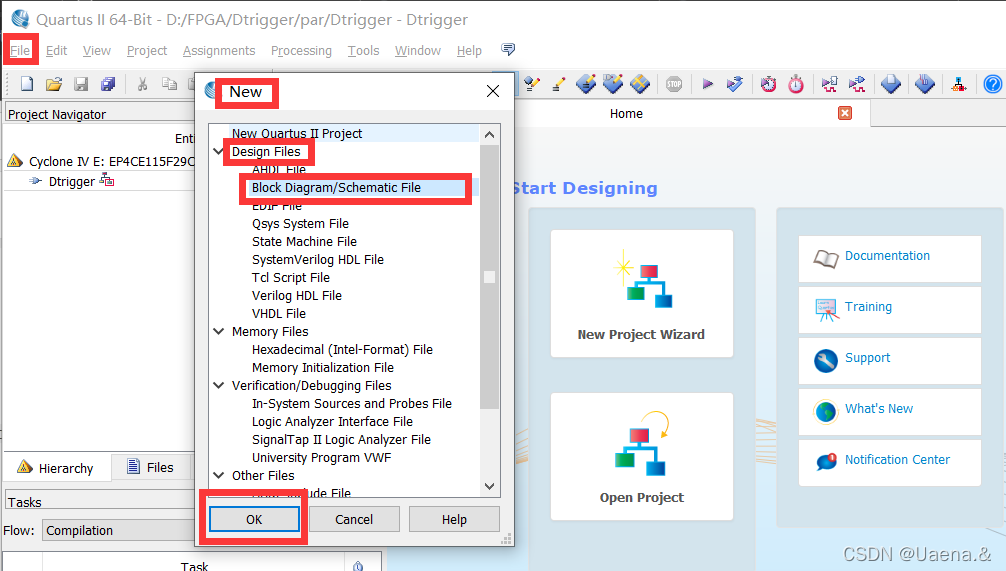Select VHDL File

[x=278, y=313]
